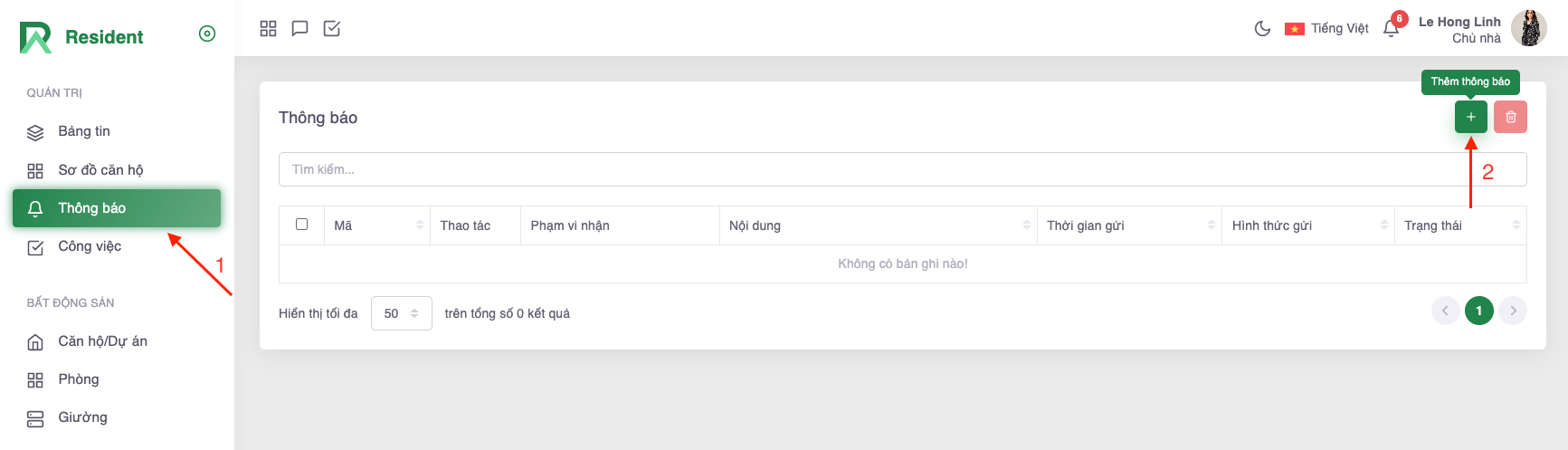
Task: Click the next page arrow button
Action: pyautogui.click(x=1513, y=311)
